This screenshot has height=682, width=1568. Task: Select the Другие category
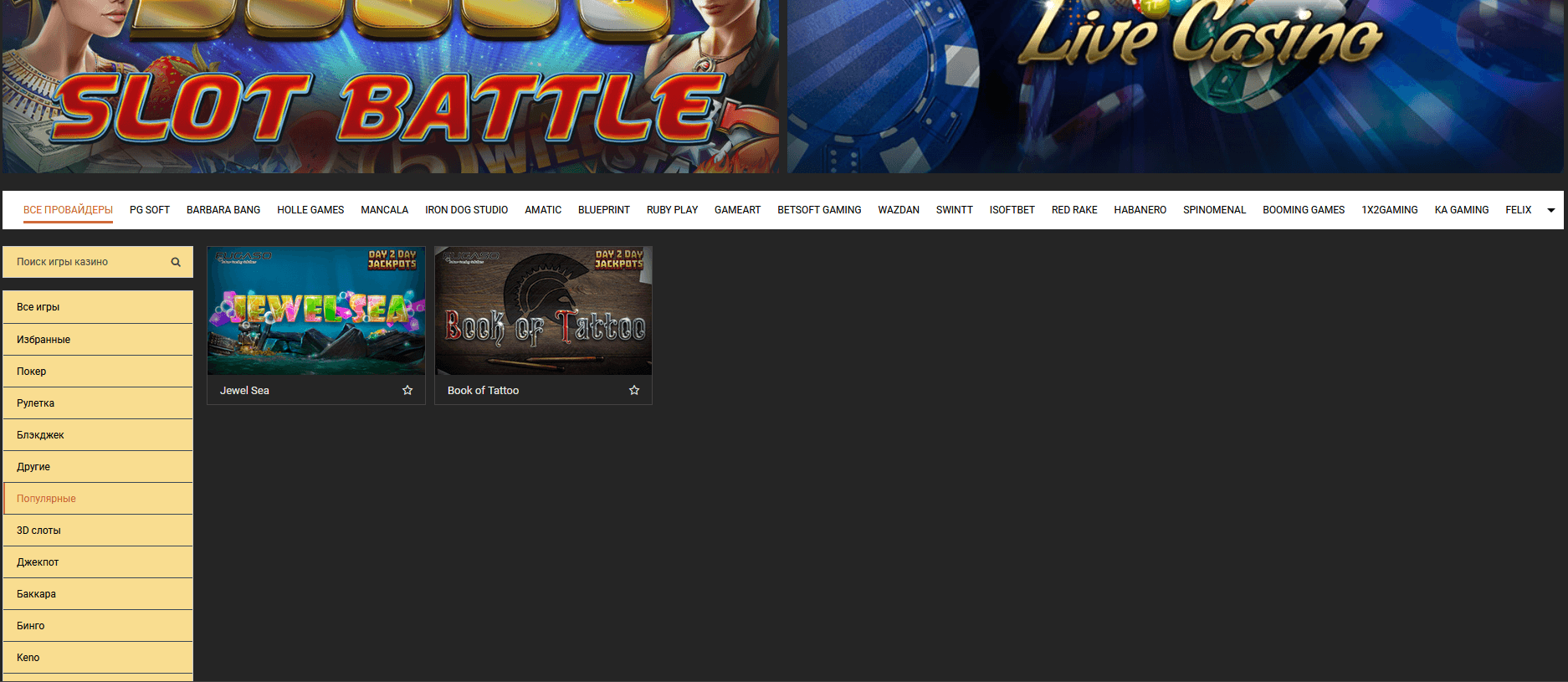[98, 467]
